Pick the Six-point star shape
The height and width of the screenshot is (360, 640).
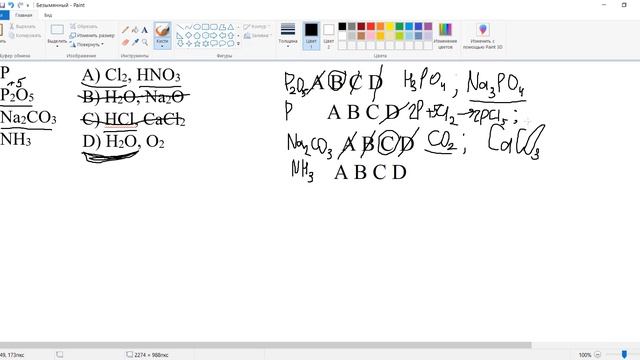click(x=205, y=44)
